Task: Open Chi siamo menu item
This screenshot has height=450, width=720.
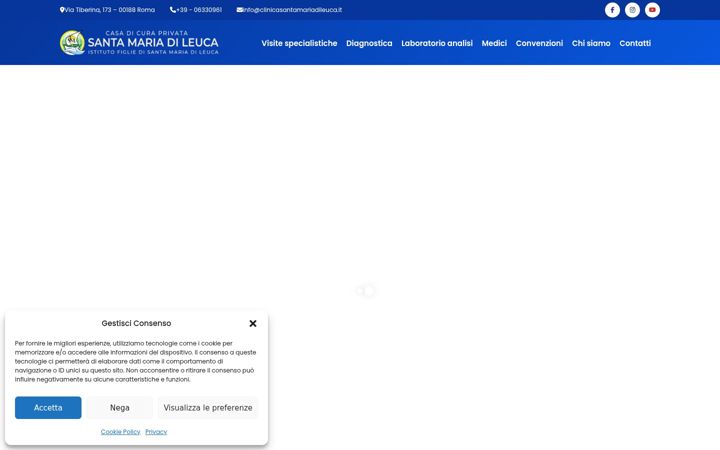Action: (x=591, y=43)
